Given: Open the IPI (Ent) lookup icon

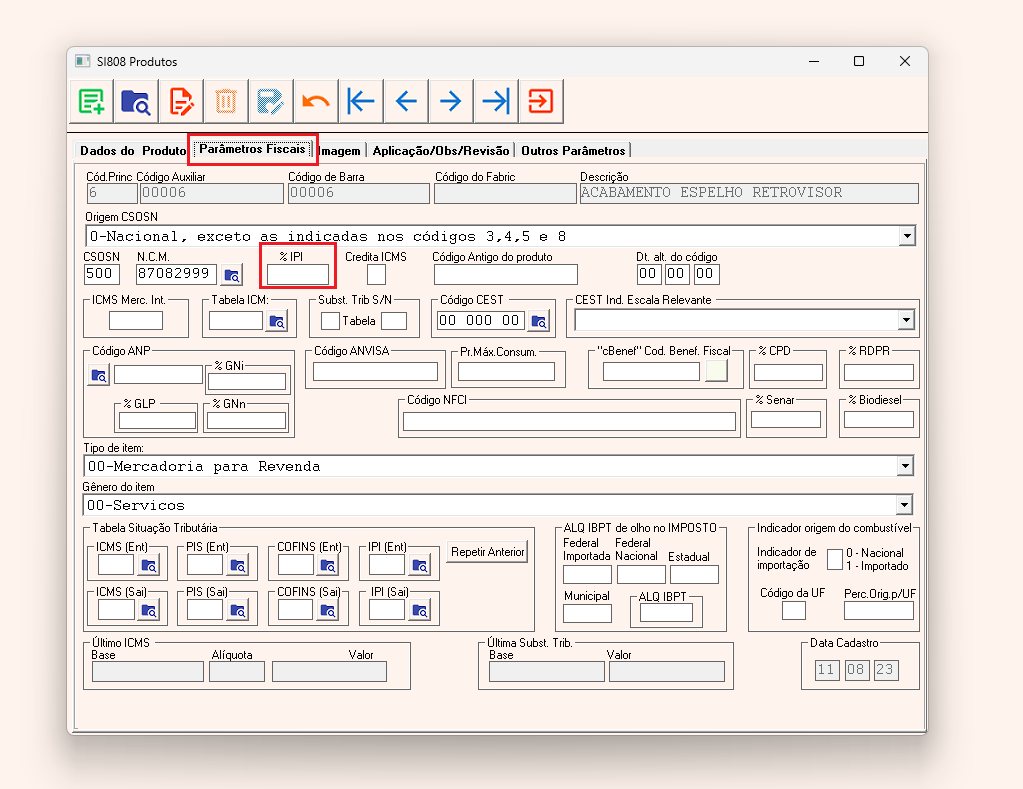Looking at the screenshot, I should click(420, 566).
